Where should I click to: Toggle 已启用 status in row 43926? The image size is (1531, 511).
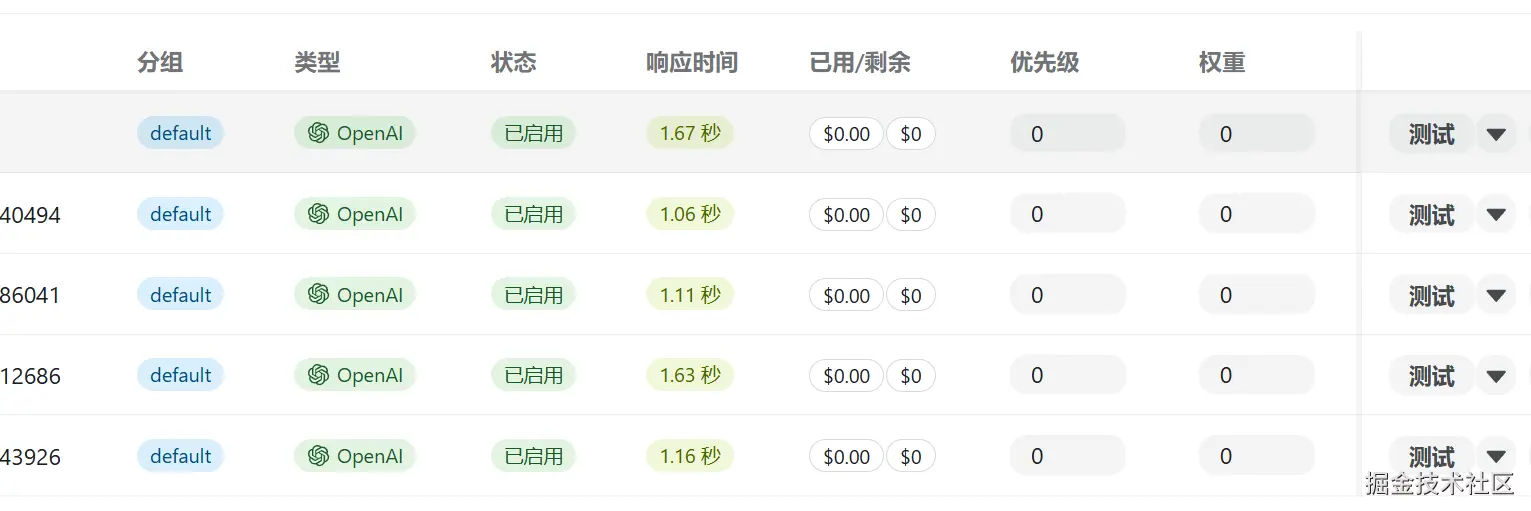[x=533, y=456]
